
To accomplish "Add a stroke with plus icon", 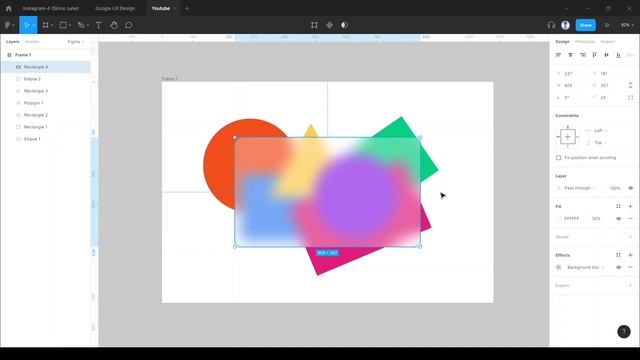I will pyautogui.click(x=630, y=237).
